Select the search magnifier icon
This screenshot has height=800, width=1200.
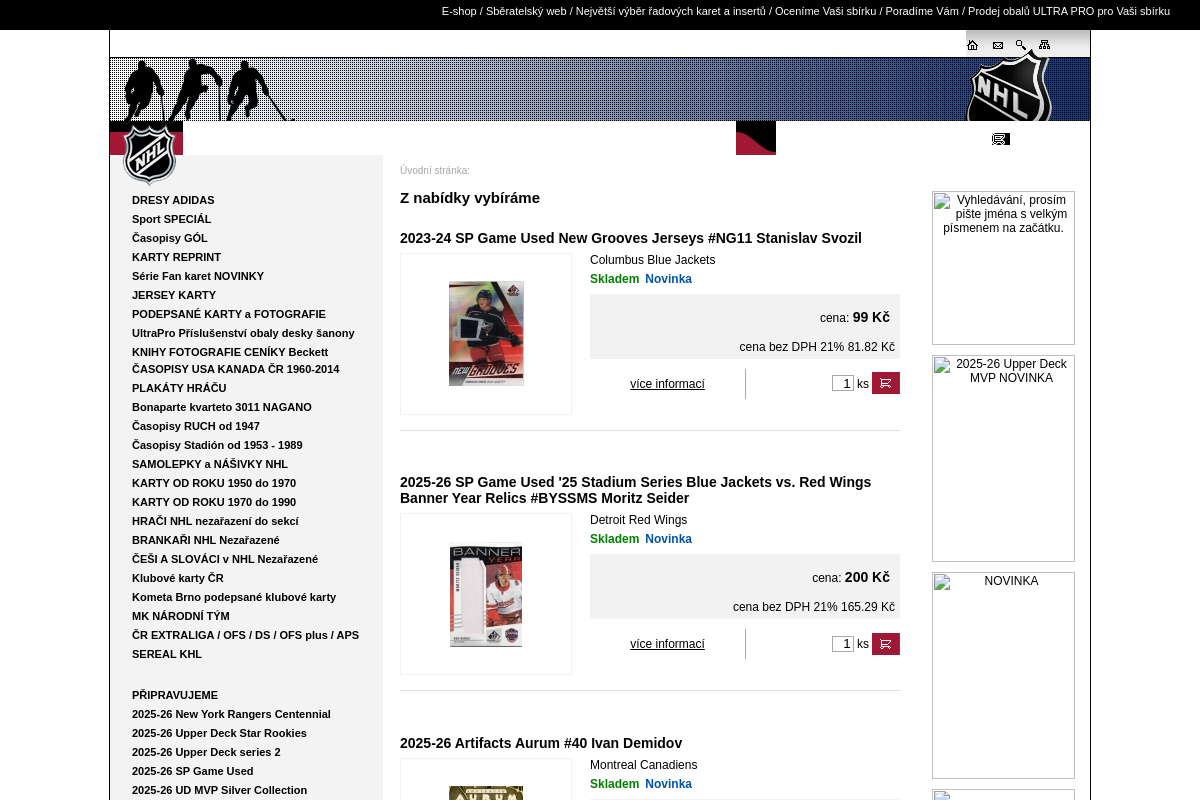(x=1020, y=44)
